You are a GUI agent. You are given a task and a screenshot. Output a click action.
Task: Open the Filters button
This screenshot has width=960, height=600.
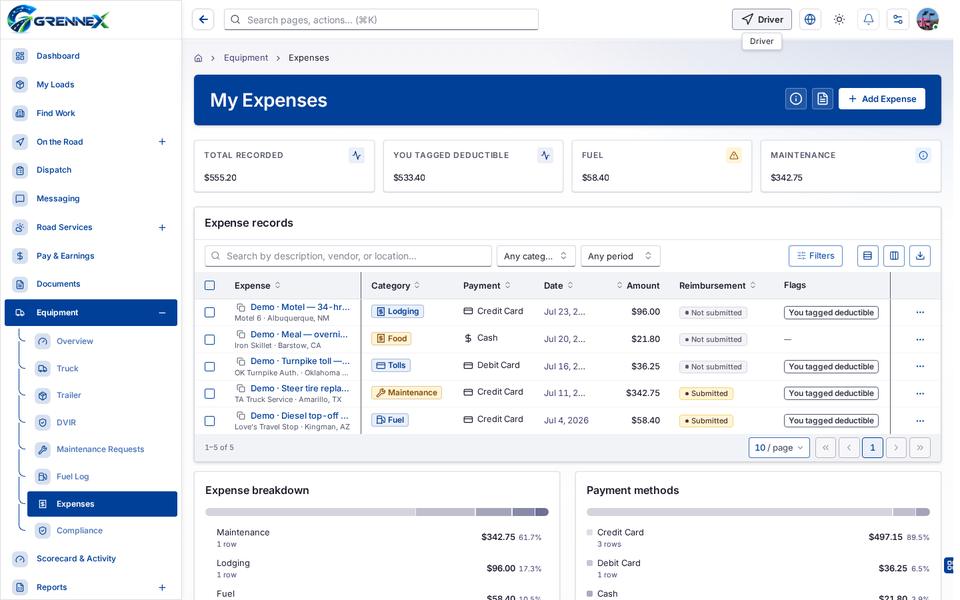(x=815, y=256)
